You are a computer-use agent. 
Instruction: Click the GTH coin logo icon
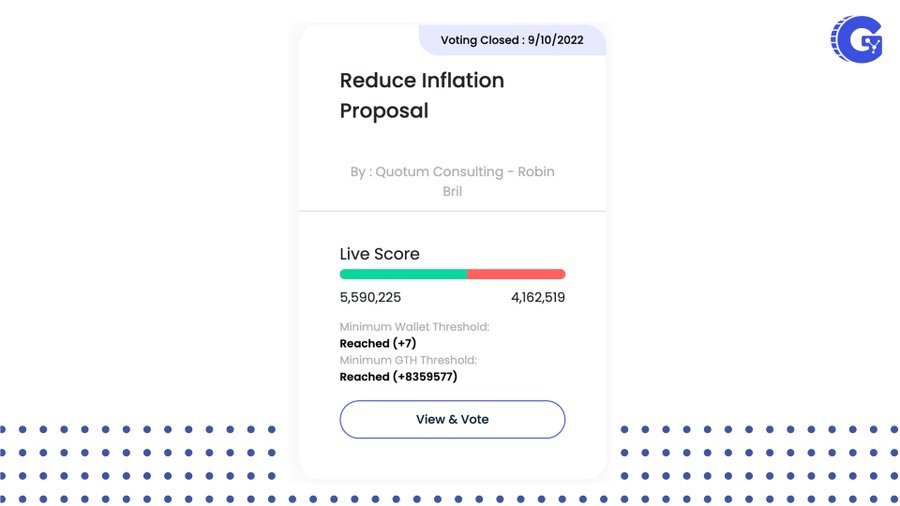click(857, 40)
